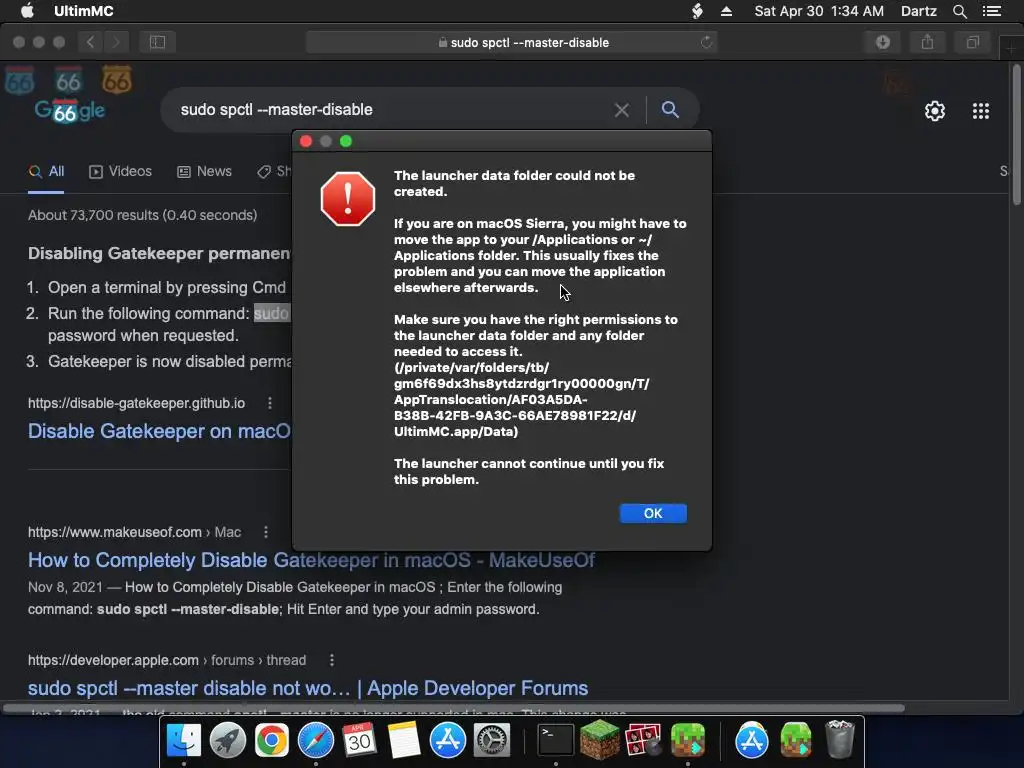Click the Google search input field

pyautogui.click(x=392, y=110)
